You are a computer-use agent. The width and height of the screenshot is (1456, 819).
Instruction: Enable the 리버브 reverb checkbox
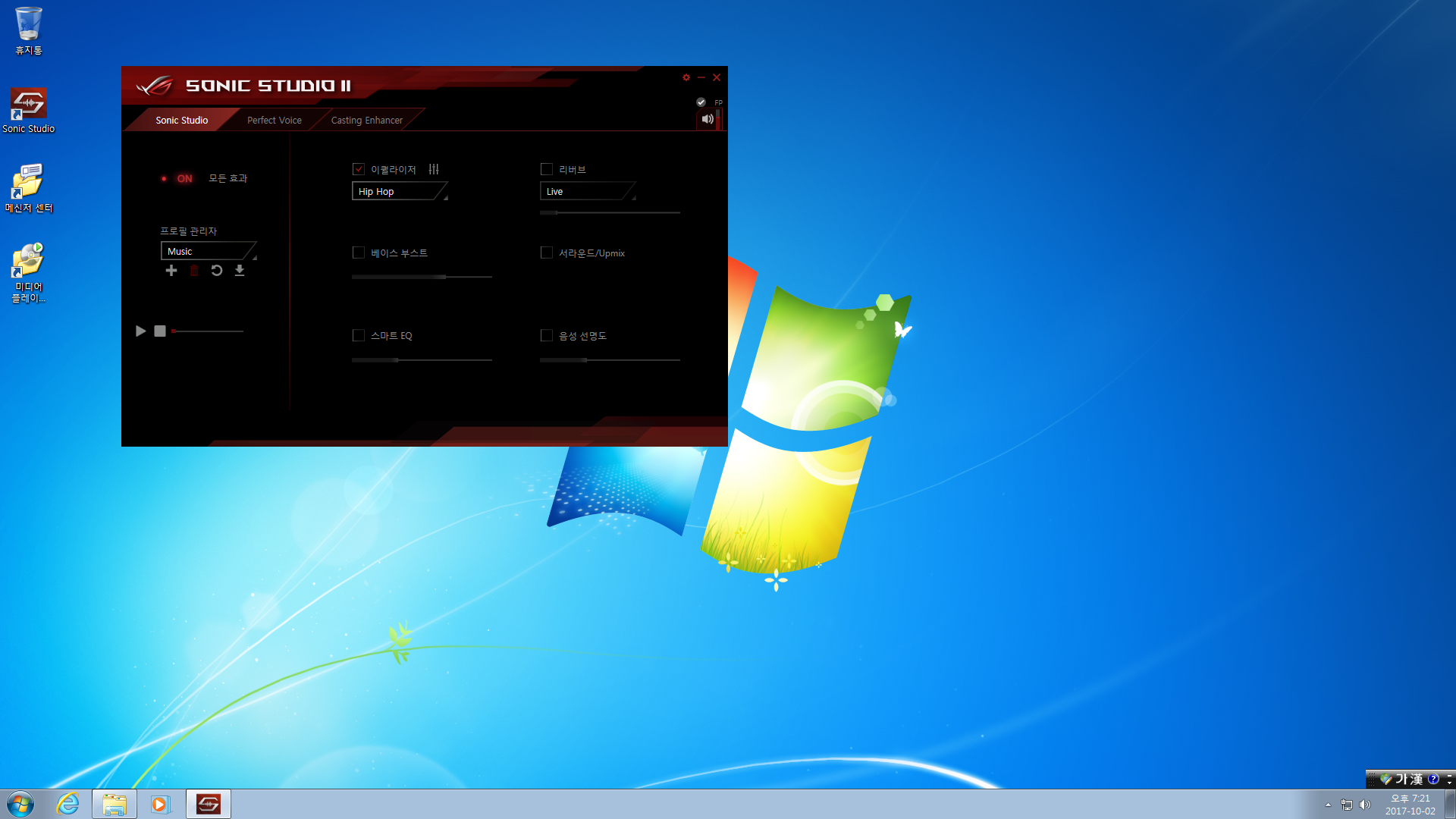click(546, 169)
